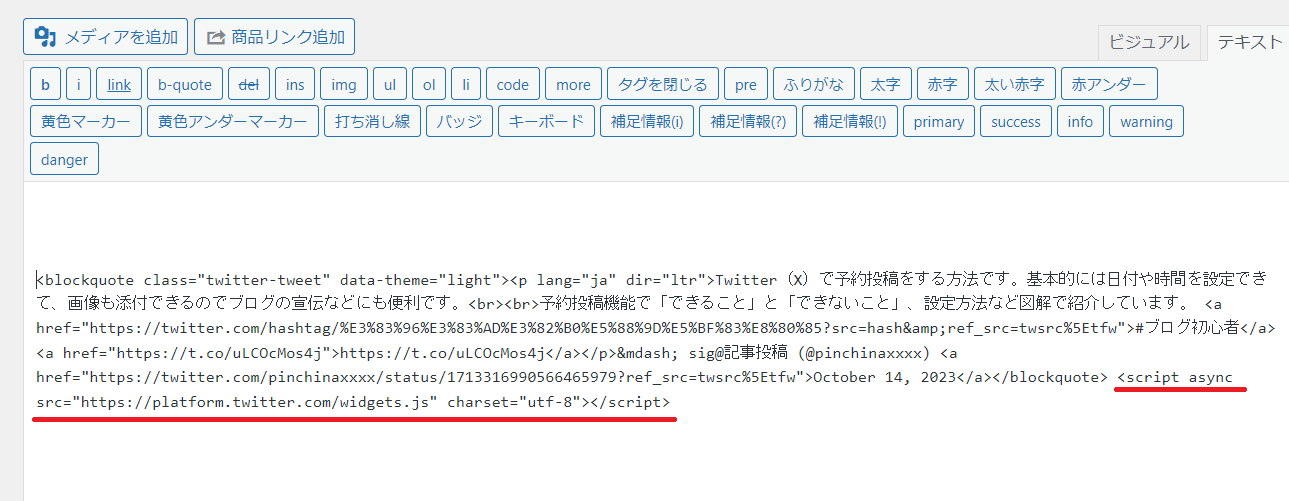
Task: Click the タグを閉じる button
Action: 663,84
